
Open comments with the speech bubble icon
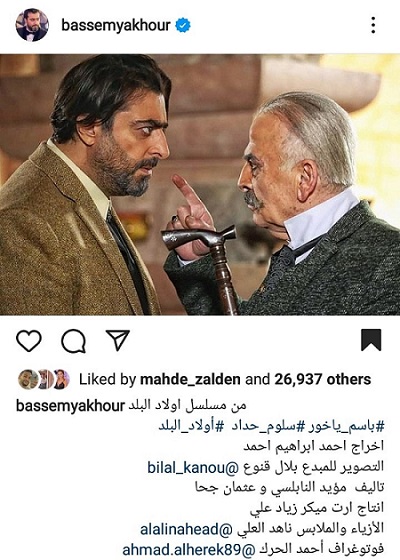[74, 341]
